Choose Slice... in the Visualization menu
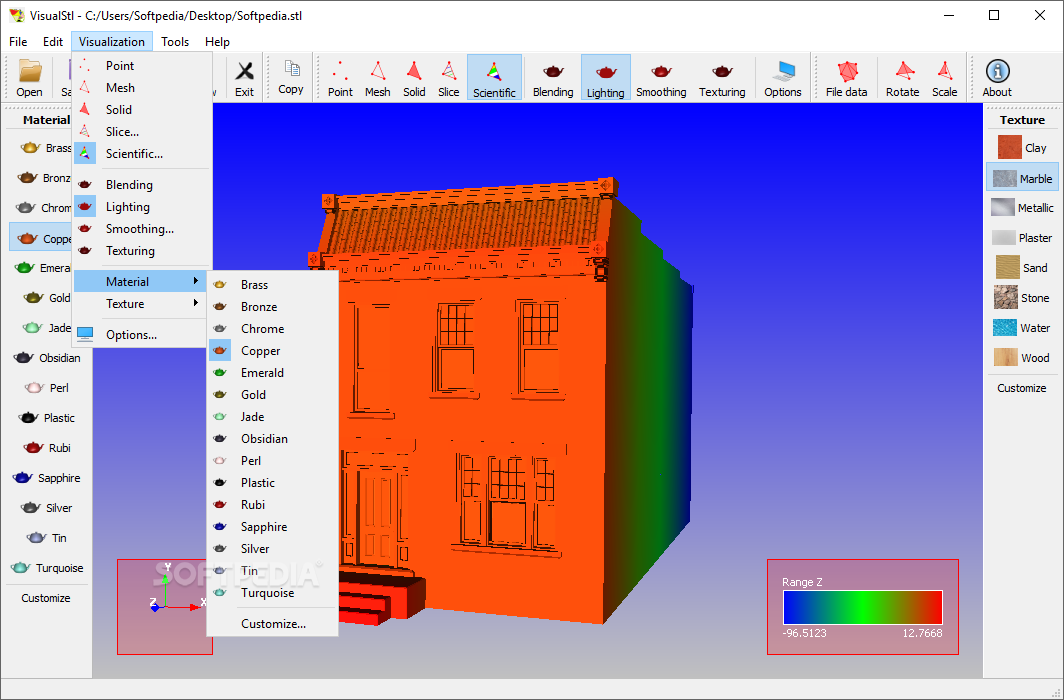The width and height of the screenshot is (1064, 700). (x=142, y=132)
